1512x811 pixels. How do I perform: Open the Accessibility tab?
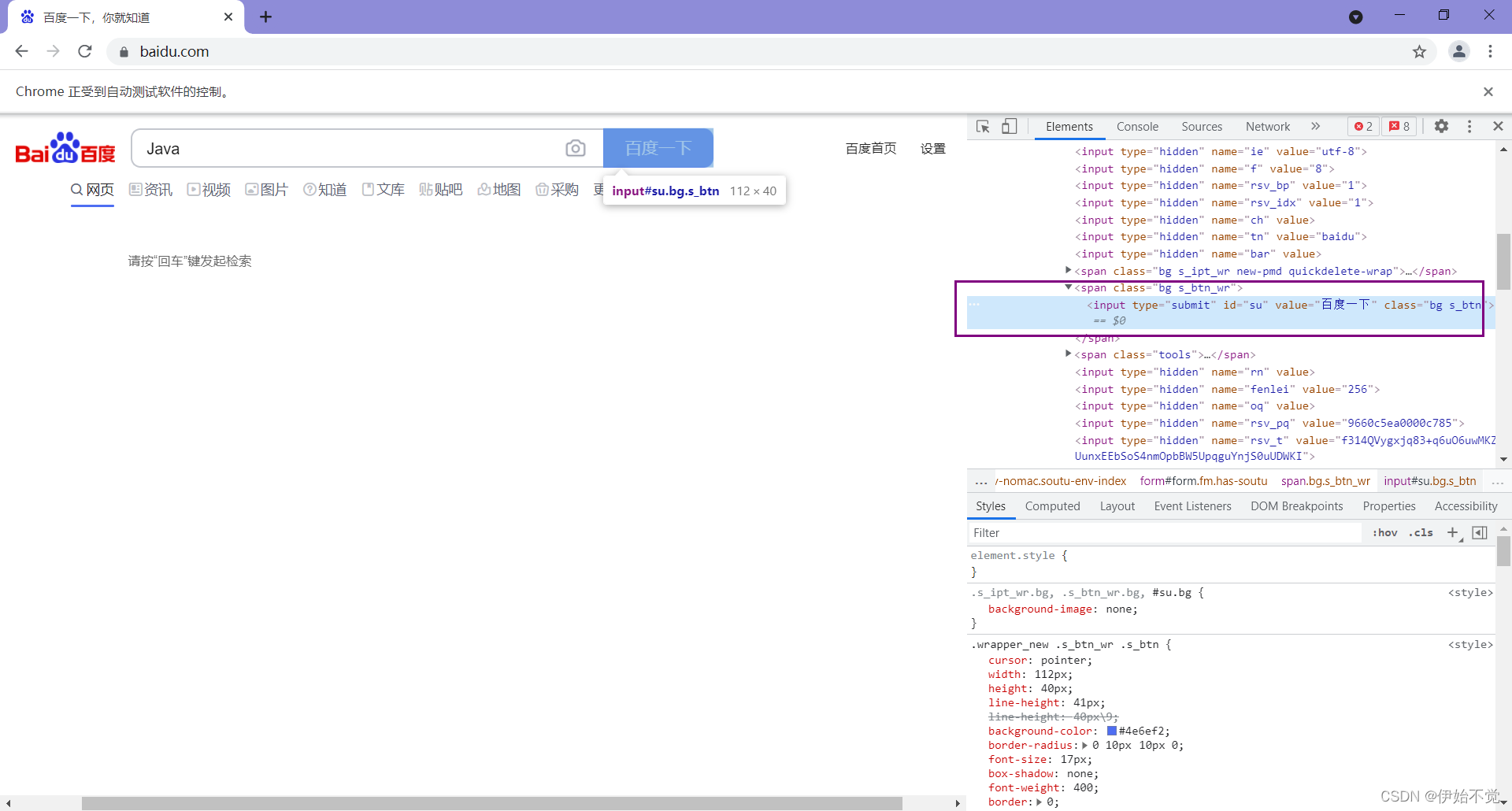click(1466, 506)
